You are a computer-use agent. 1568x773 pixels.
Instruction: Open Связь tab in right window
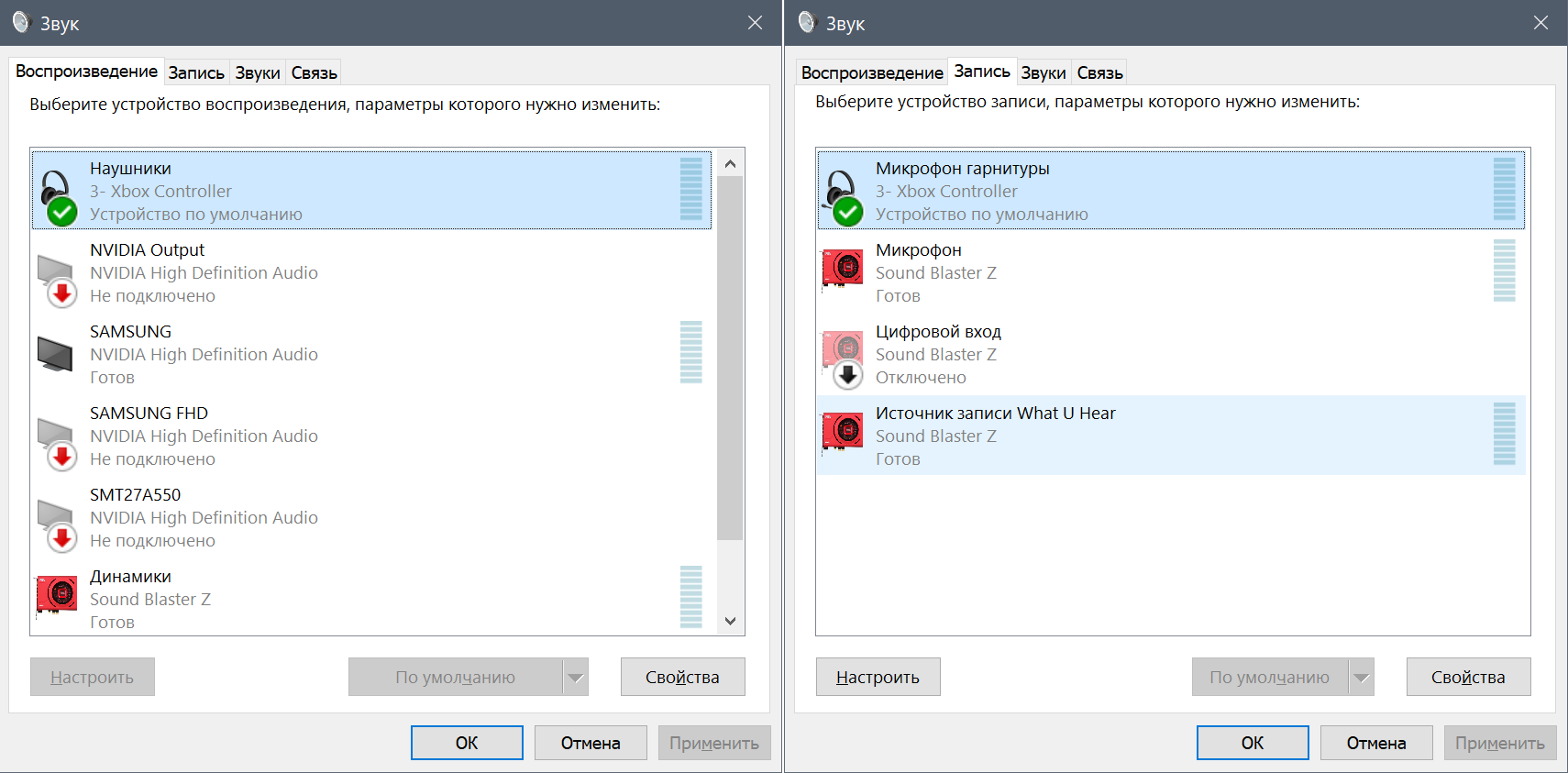click(1099, 73)
